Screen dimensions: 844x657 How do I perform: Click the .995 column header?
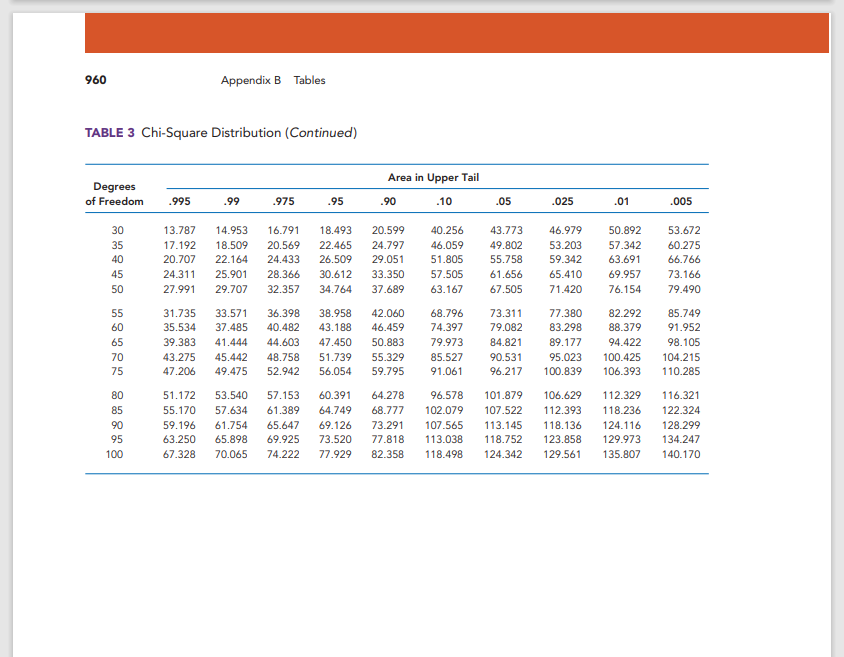click(x=179, y=201)
